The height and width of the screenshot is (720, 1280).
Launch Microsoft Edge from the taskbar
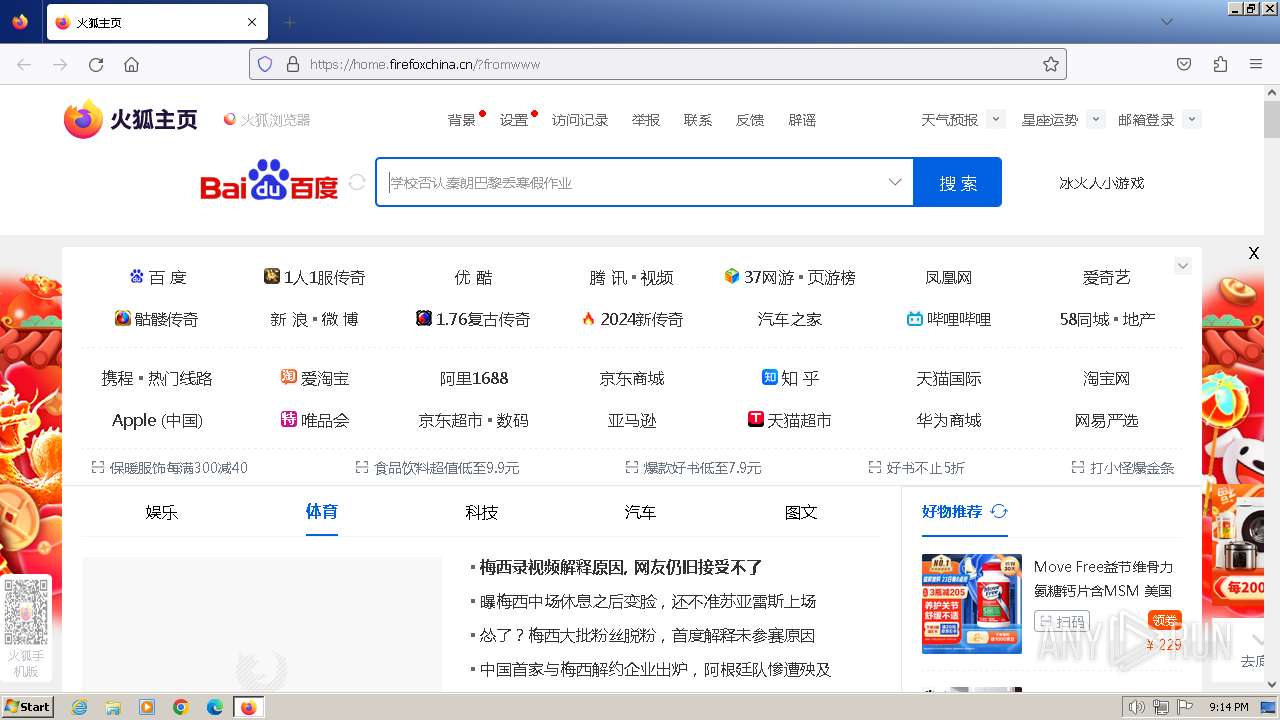215,707
